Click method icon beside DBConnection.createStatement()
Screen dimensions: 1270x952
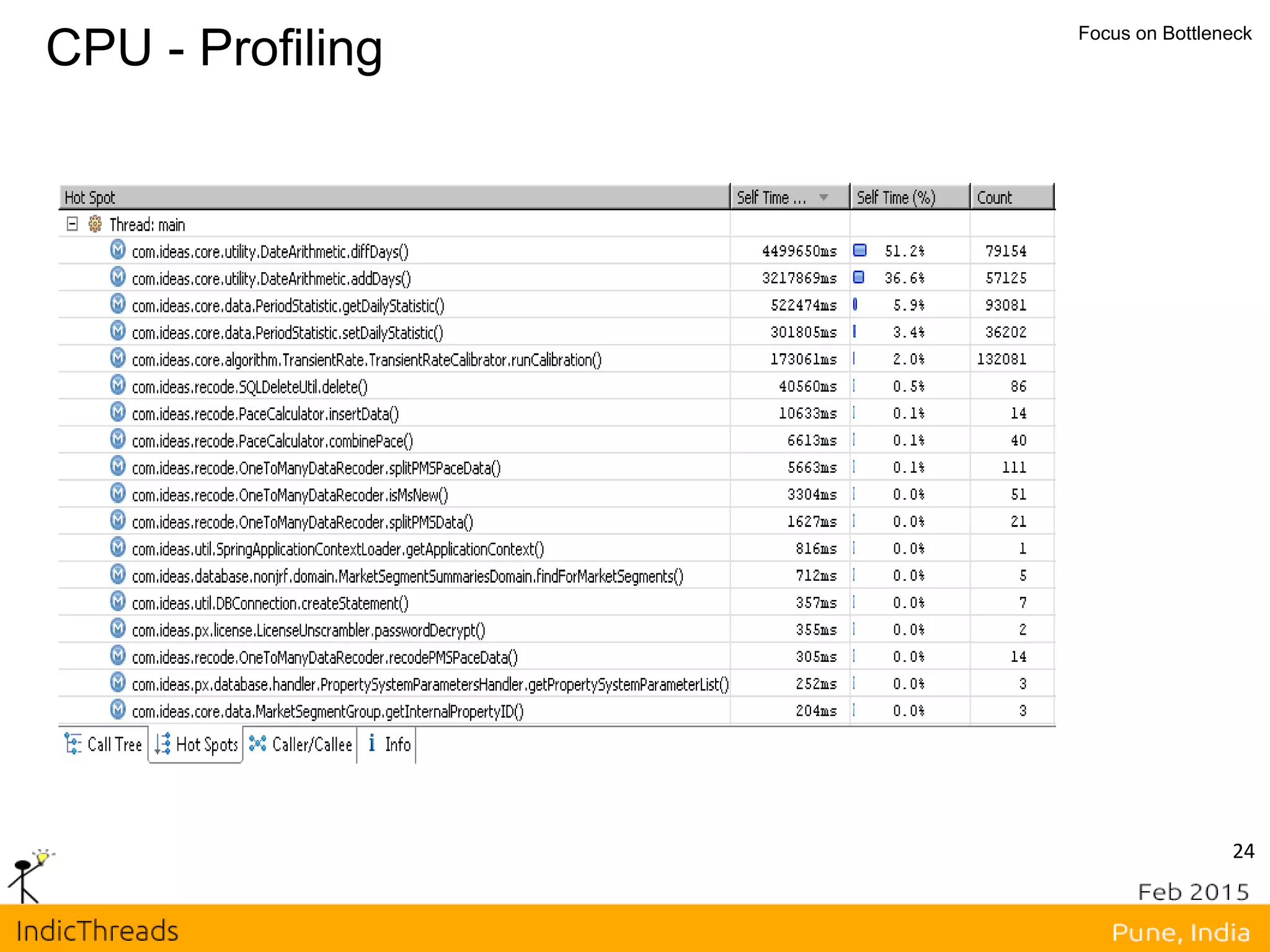click(118, 601)
